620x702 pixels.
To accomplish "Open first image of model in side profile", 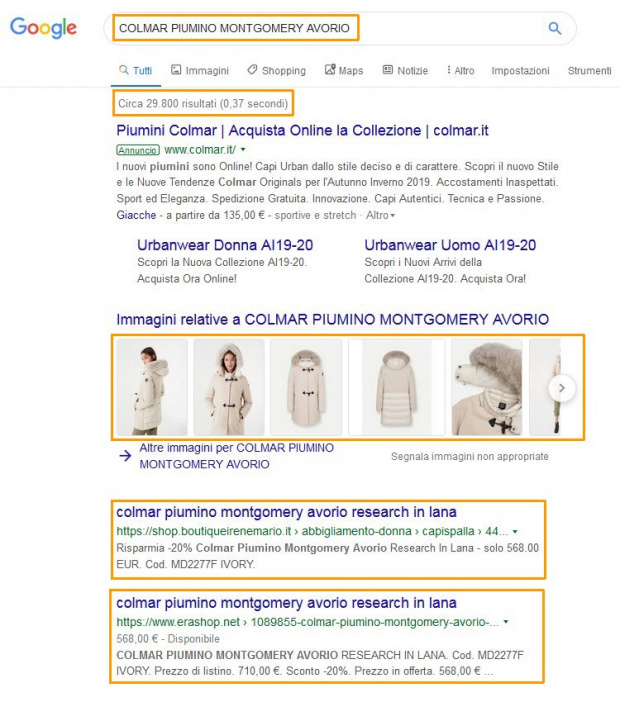I will 152,387.
